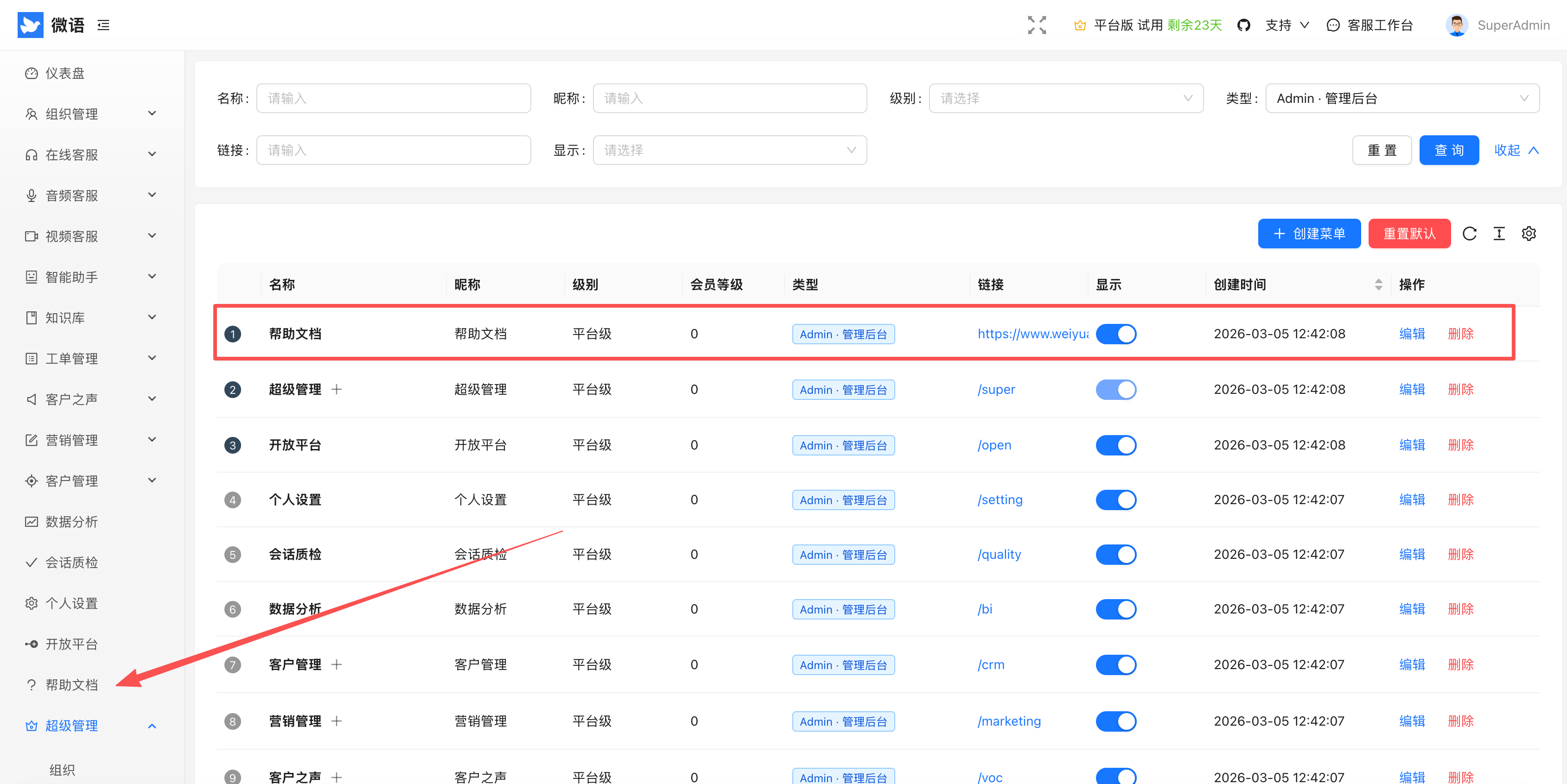The image size is (1567, 784).
Task: Expand 超级管理 row with plus icon
Action: tap(337, 389)
